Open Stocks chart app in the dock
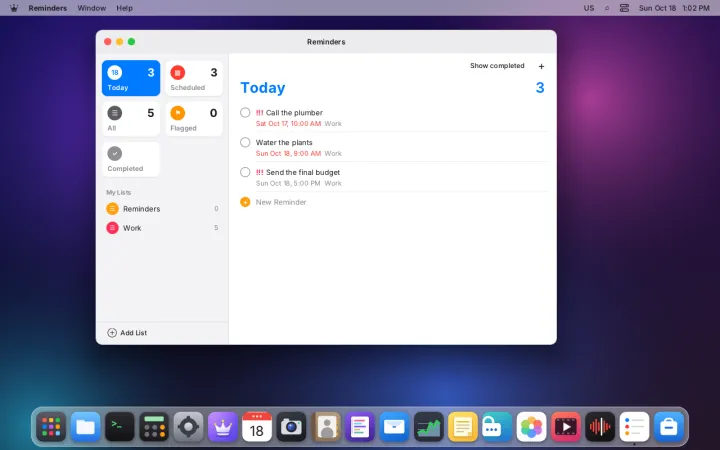The height and width of the screenshot is (450, 720). coord(428,427)
